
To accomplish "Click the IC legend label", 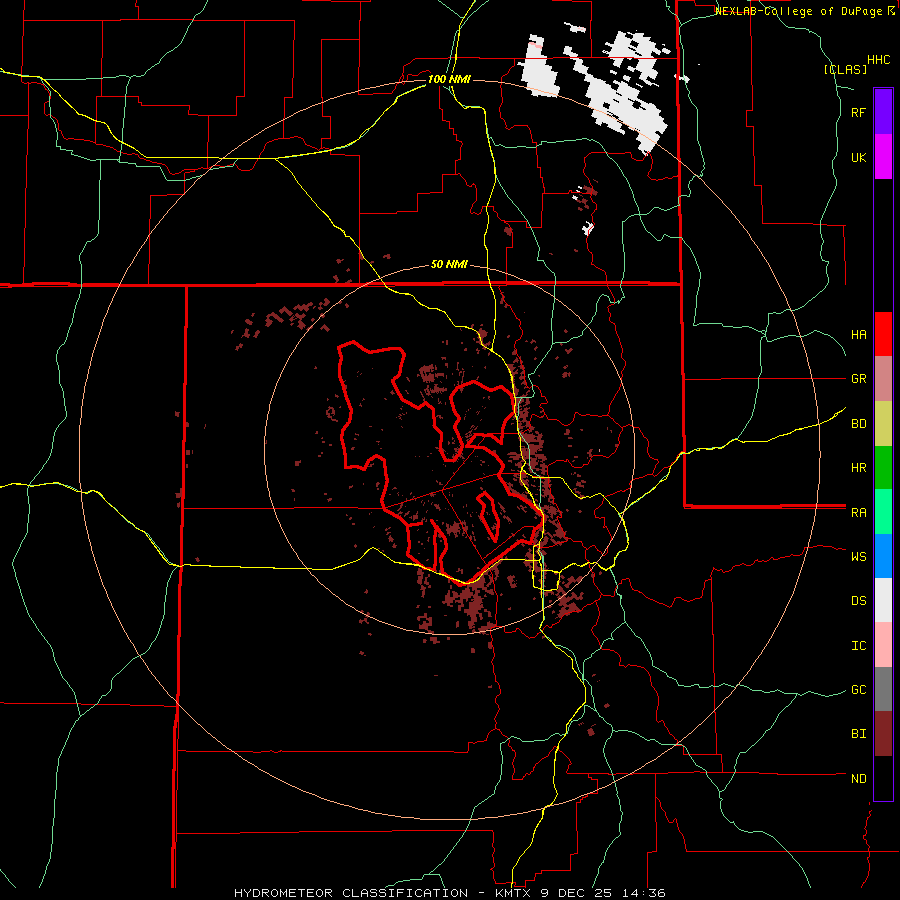I will pos(858,645).
